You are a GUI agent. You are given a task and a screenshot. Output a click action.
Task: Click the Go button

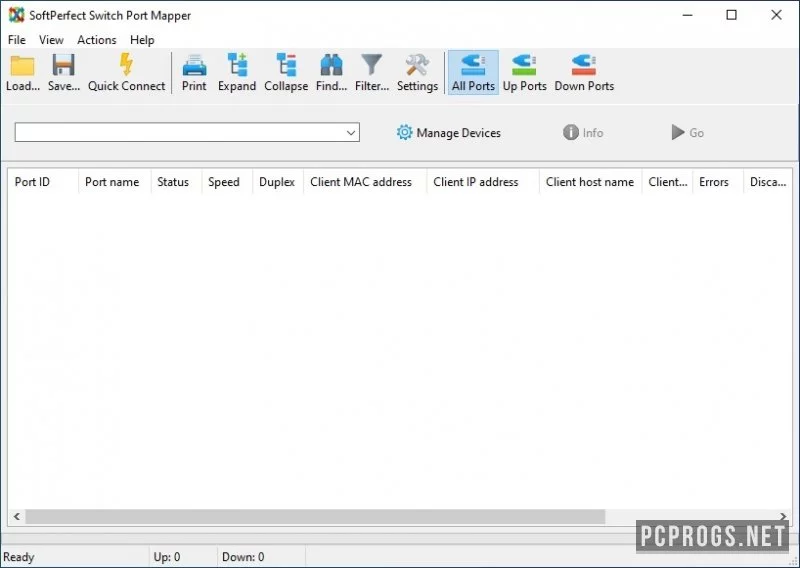pyautogui.click(x=688, y=133)
